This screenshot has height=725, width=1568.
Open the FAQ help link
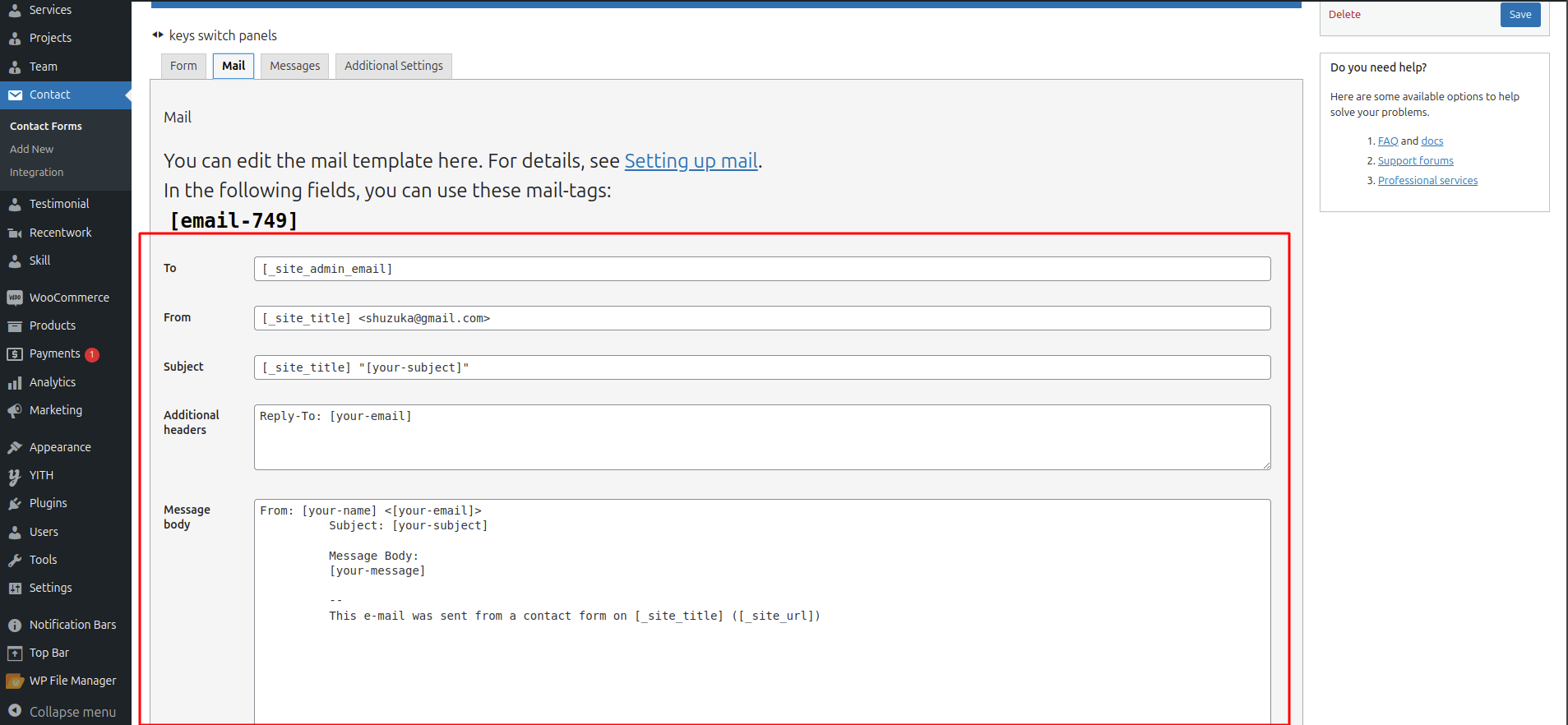(x=1388, y=141)
